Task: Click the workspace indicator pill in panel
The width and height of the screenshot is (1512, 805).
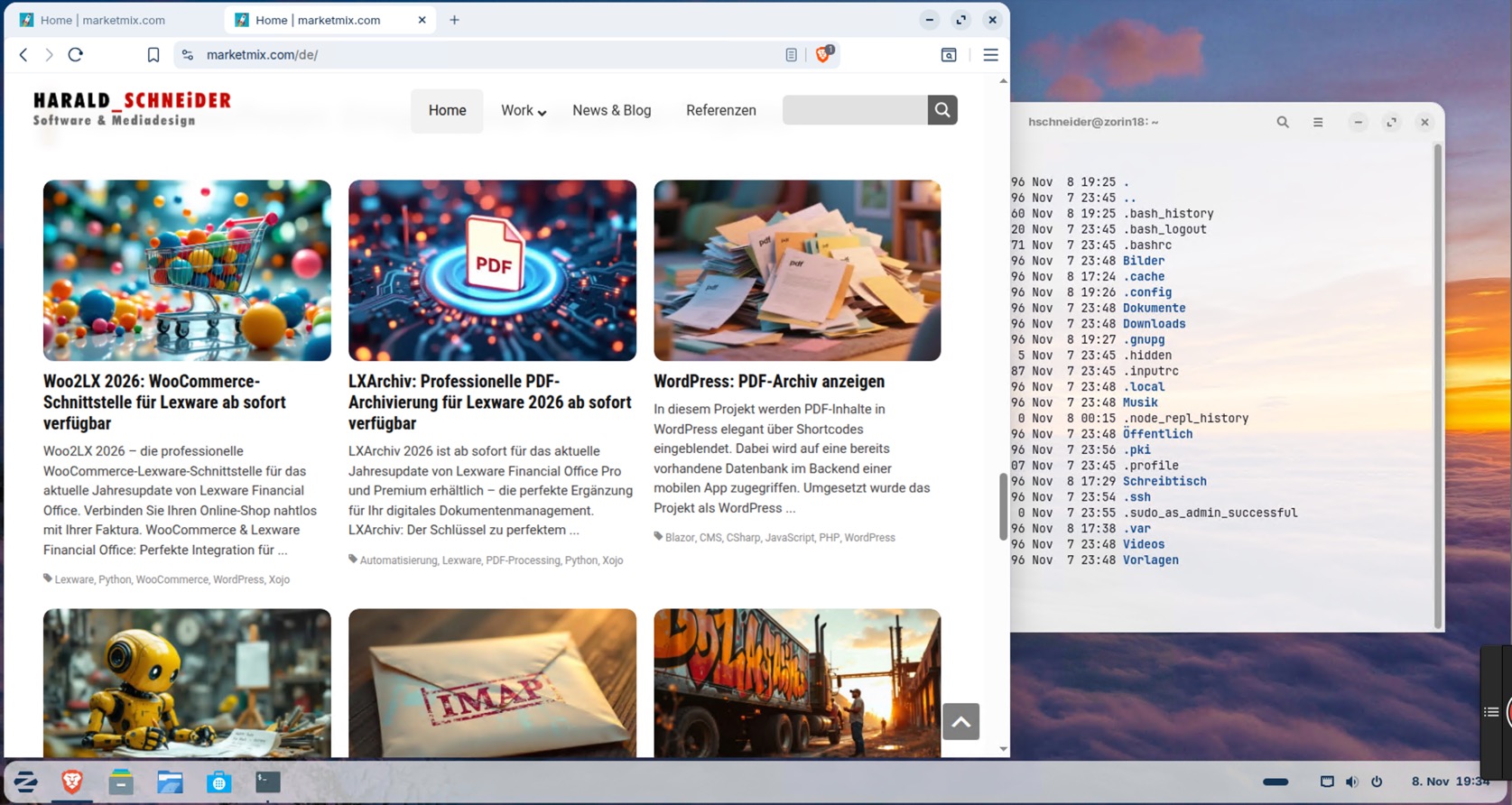Action: click(x=1275, y=782)
